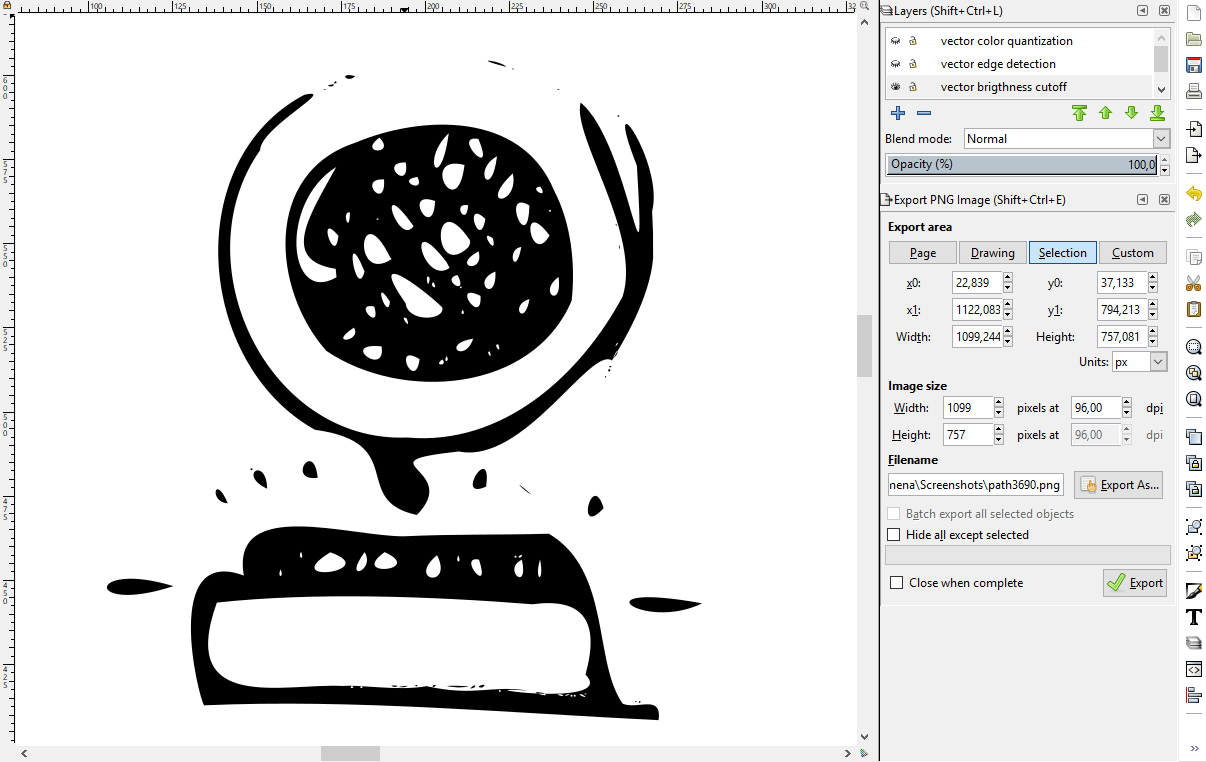Zoom to fit selection icon
1206x762 pixels.
[1193, 347]
